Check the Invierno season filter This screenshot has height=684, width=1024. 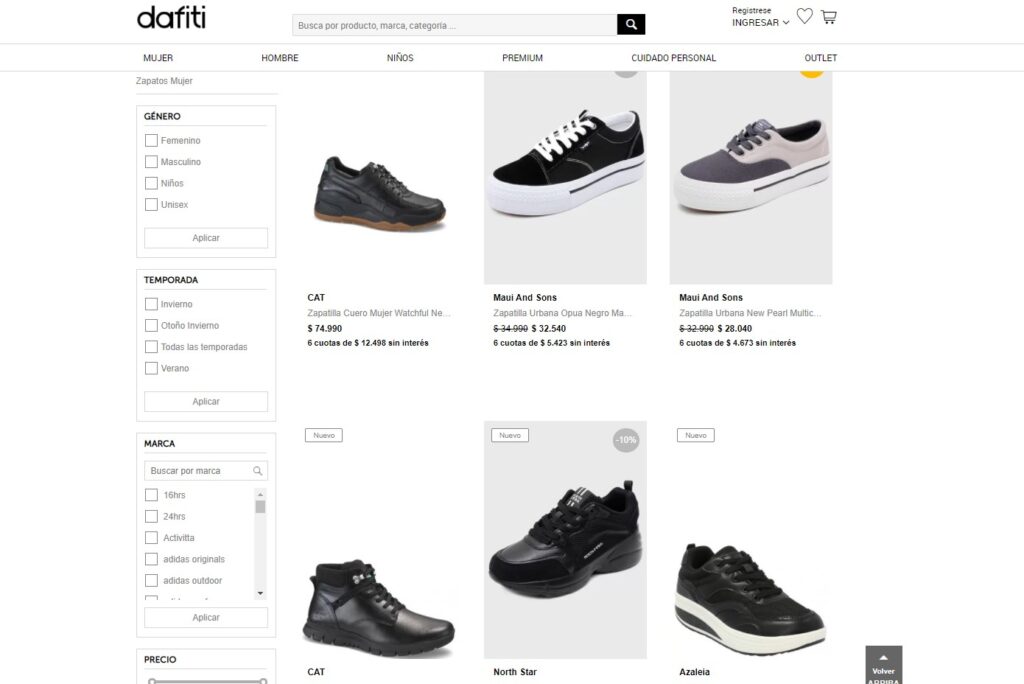151,304
